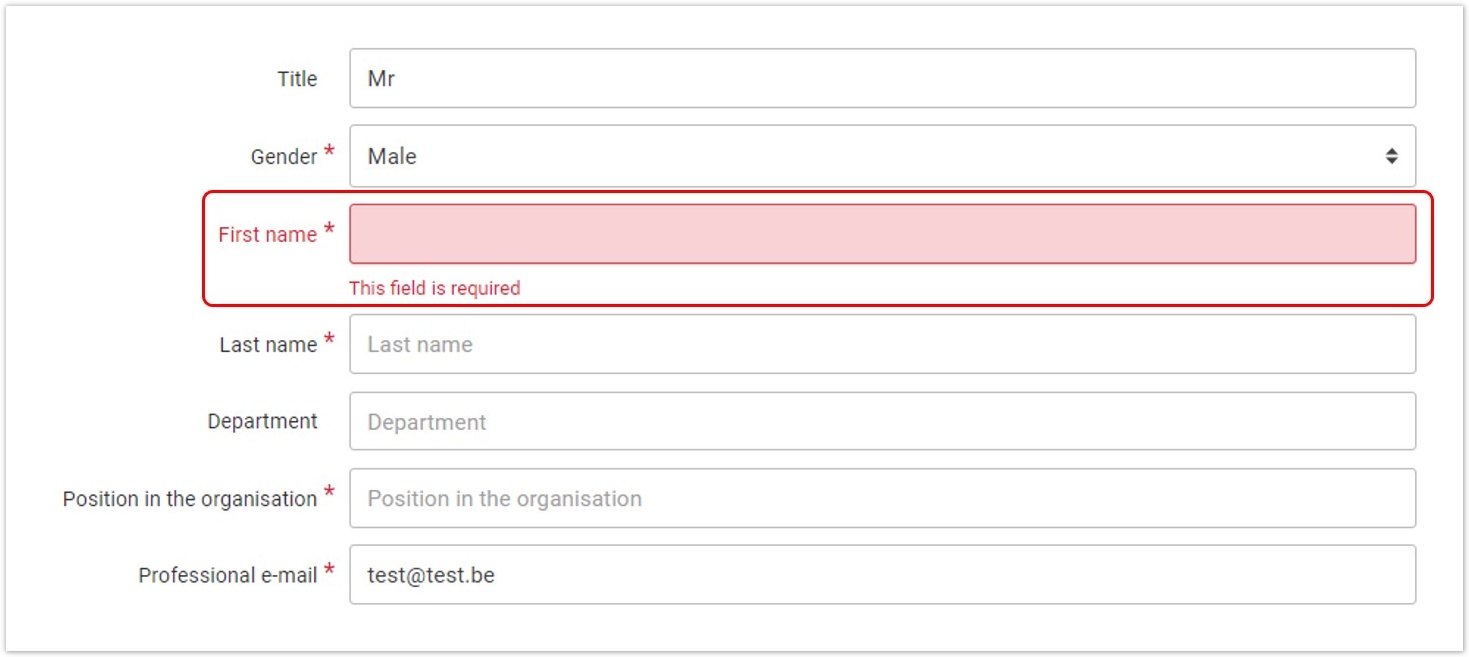Focus the empty red First name field
This screenshot has height=657, width=1469.
point(882,234)
